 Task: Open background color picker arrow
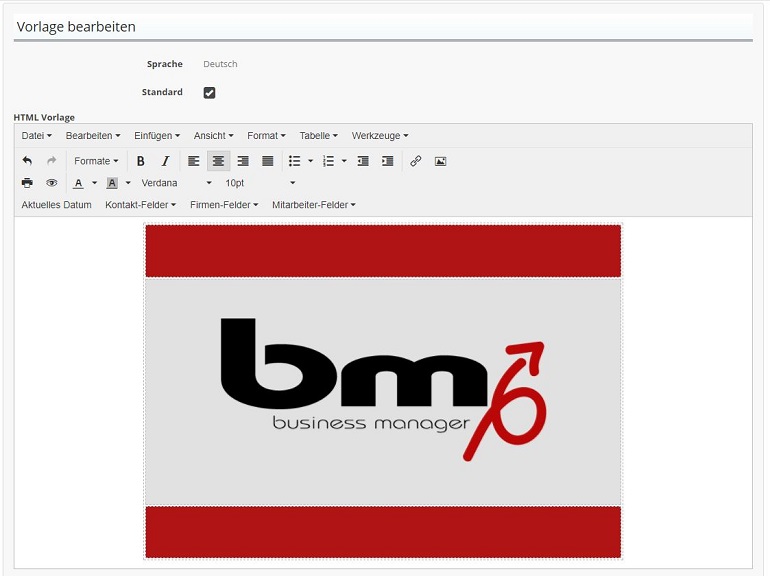(x=128, y=183)
